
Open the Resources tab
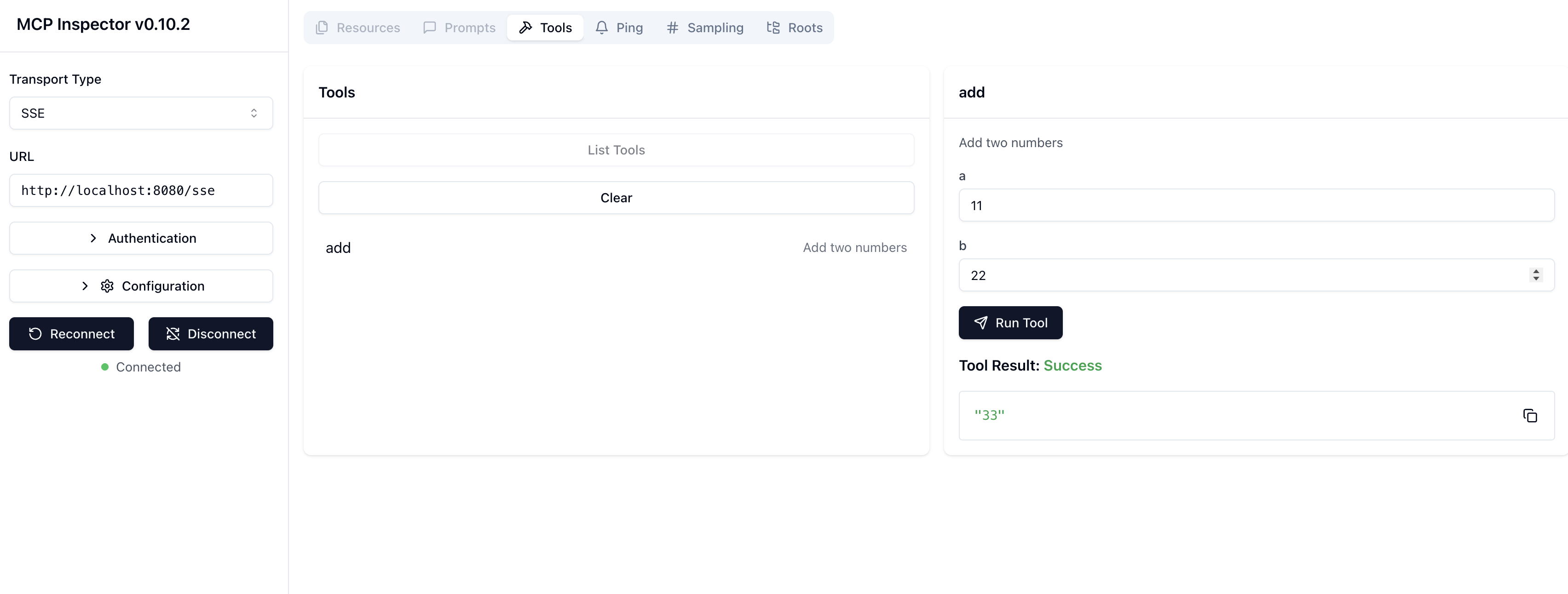[x=357, y=28]
